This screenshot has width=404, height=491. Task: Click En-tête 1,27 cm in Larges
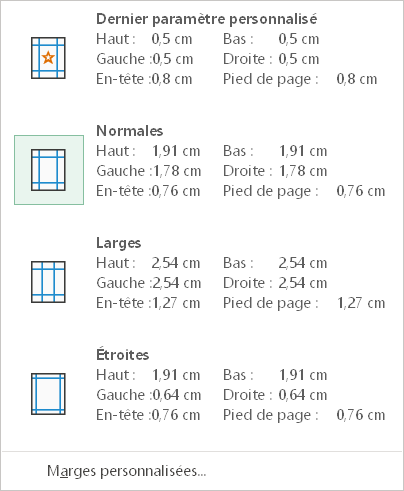point(148,303)
